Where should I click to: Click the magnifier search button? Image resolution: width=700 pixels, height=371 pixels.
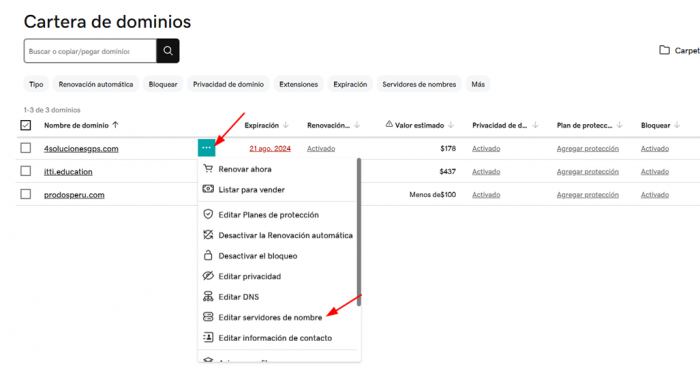coord(168,50)
